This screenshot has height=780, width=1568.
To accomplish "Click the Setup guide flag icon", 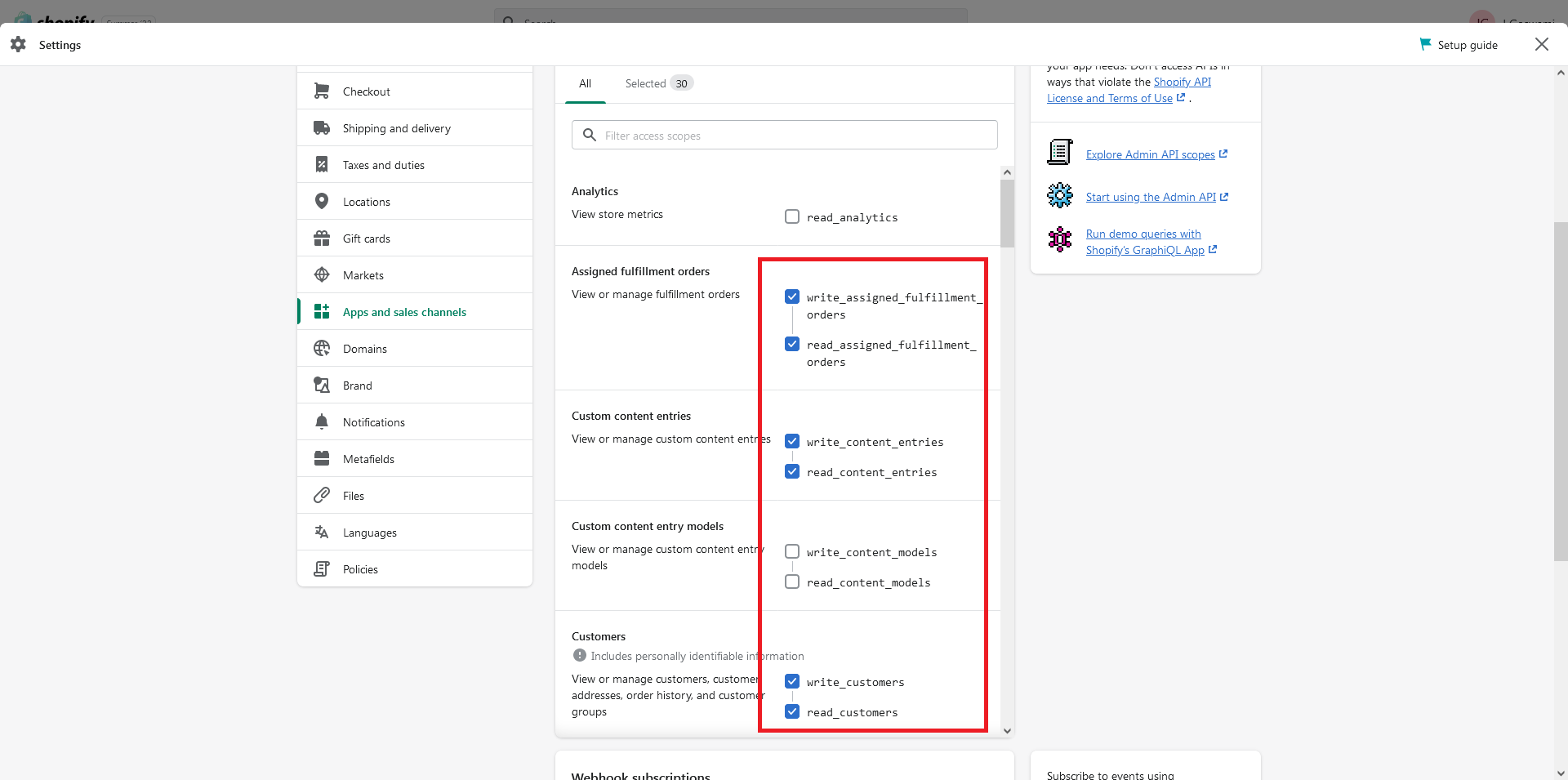I will click(1425, 44).
